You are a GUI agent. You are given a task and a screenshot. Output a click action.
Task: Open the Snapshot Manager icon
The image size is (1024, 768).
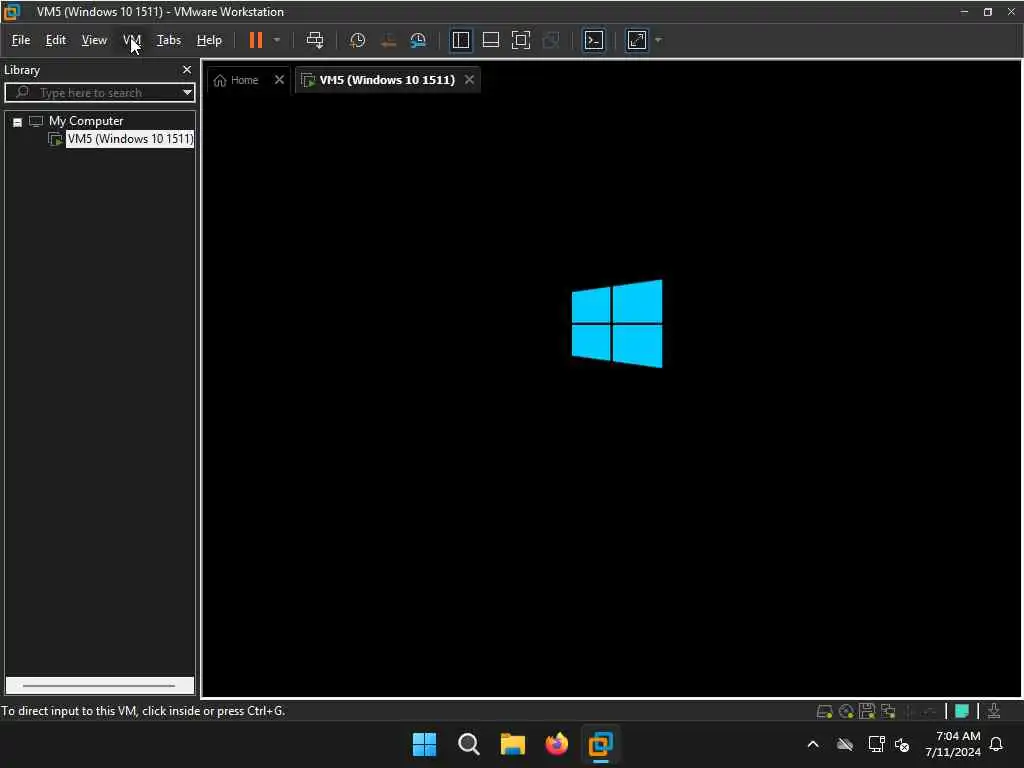418,40
